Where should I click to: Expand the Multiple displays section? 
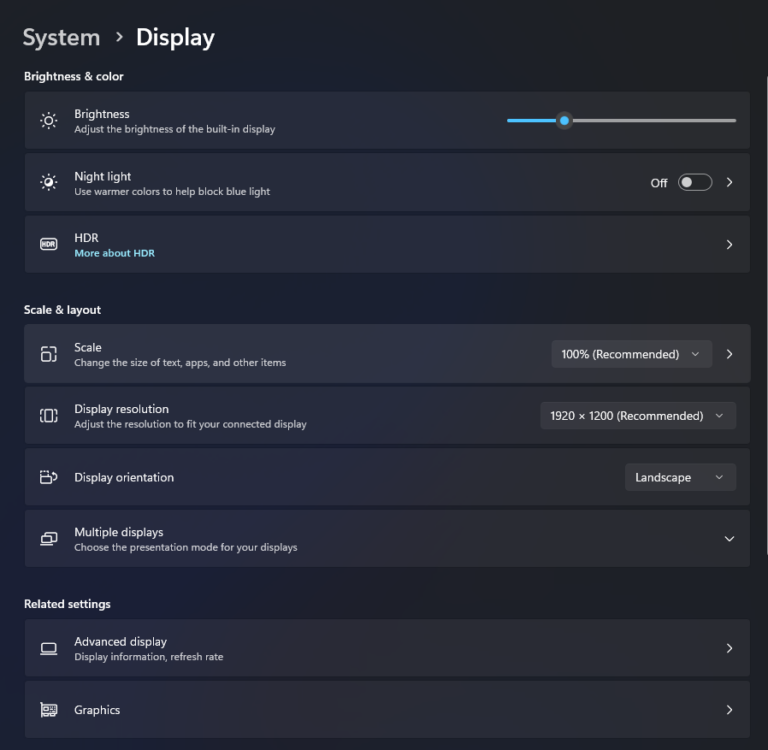click(729, 539)
